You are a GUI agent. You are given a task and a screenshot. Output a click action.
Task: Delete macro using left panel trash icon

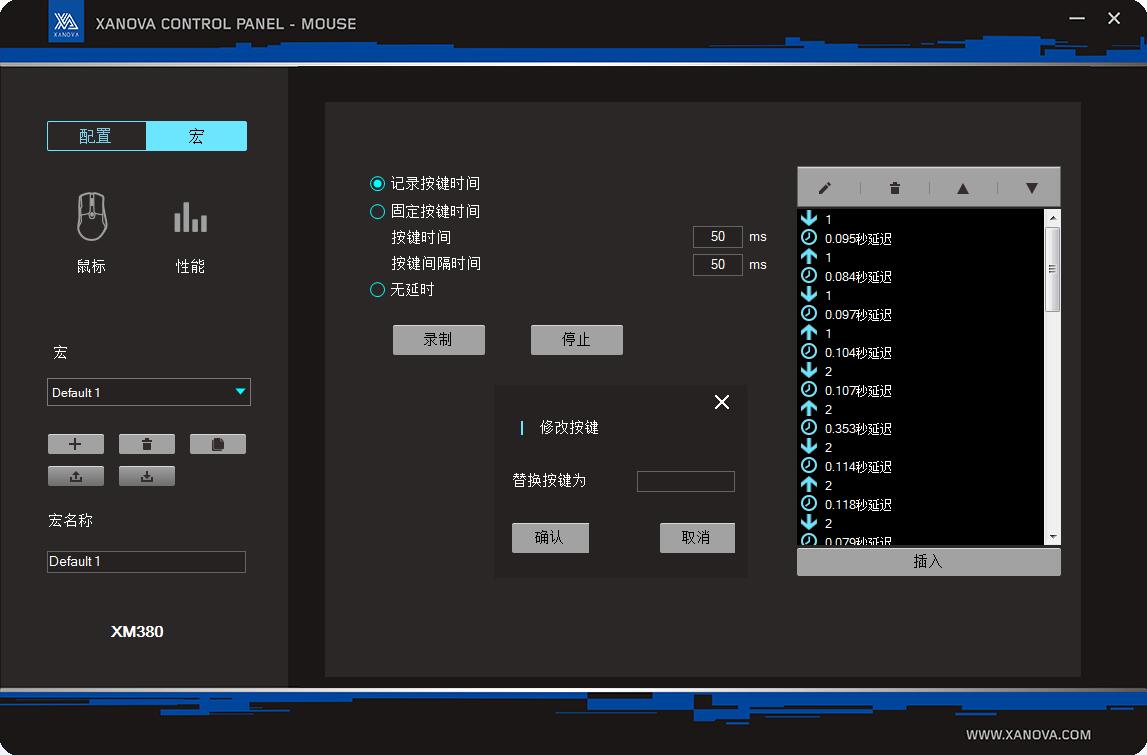click(x=147, y=444)
